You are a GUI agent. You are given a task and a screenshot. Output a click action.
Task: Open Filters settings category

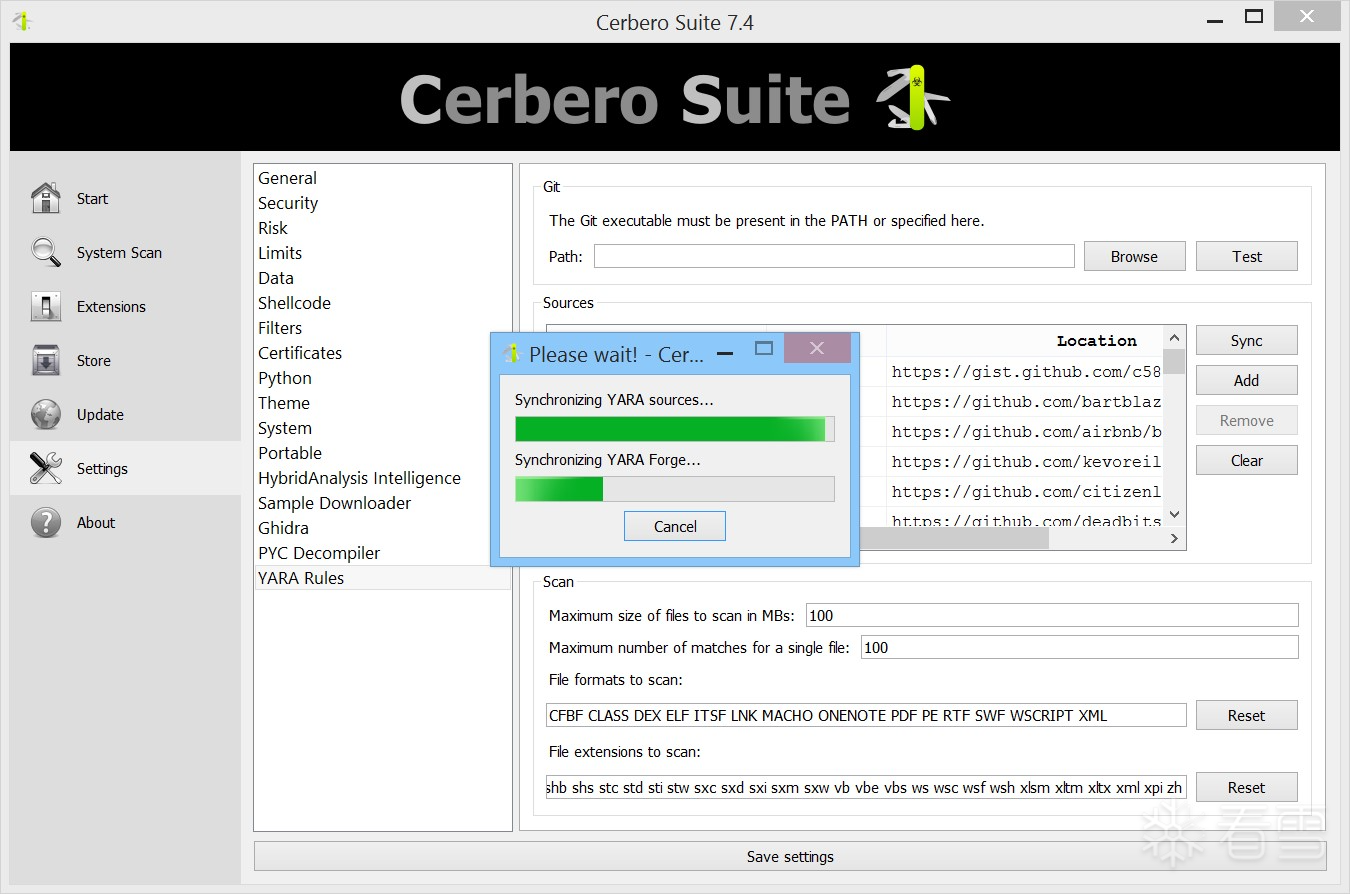382,328
